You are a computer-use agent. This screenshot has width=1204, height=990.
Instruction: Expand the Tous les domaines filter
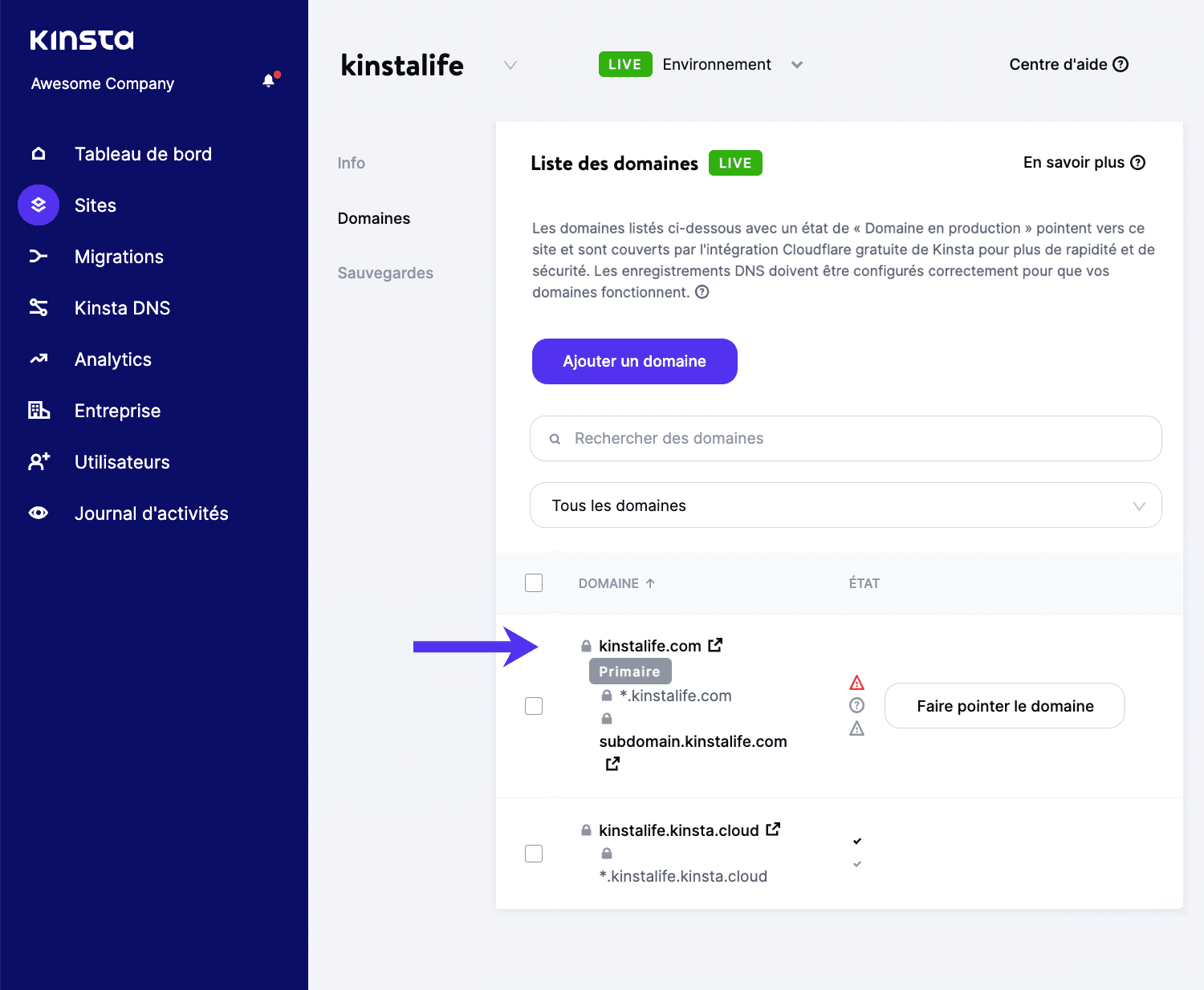click(x=1137, y=505)
